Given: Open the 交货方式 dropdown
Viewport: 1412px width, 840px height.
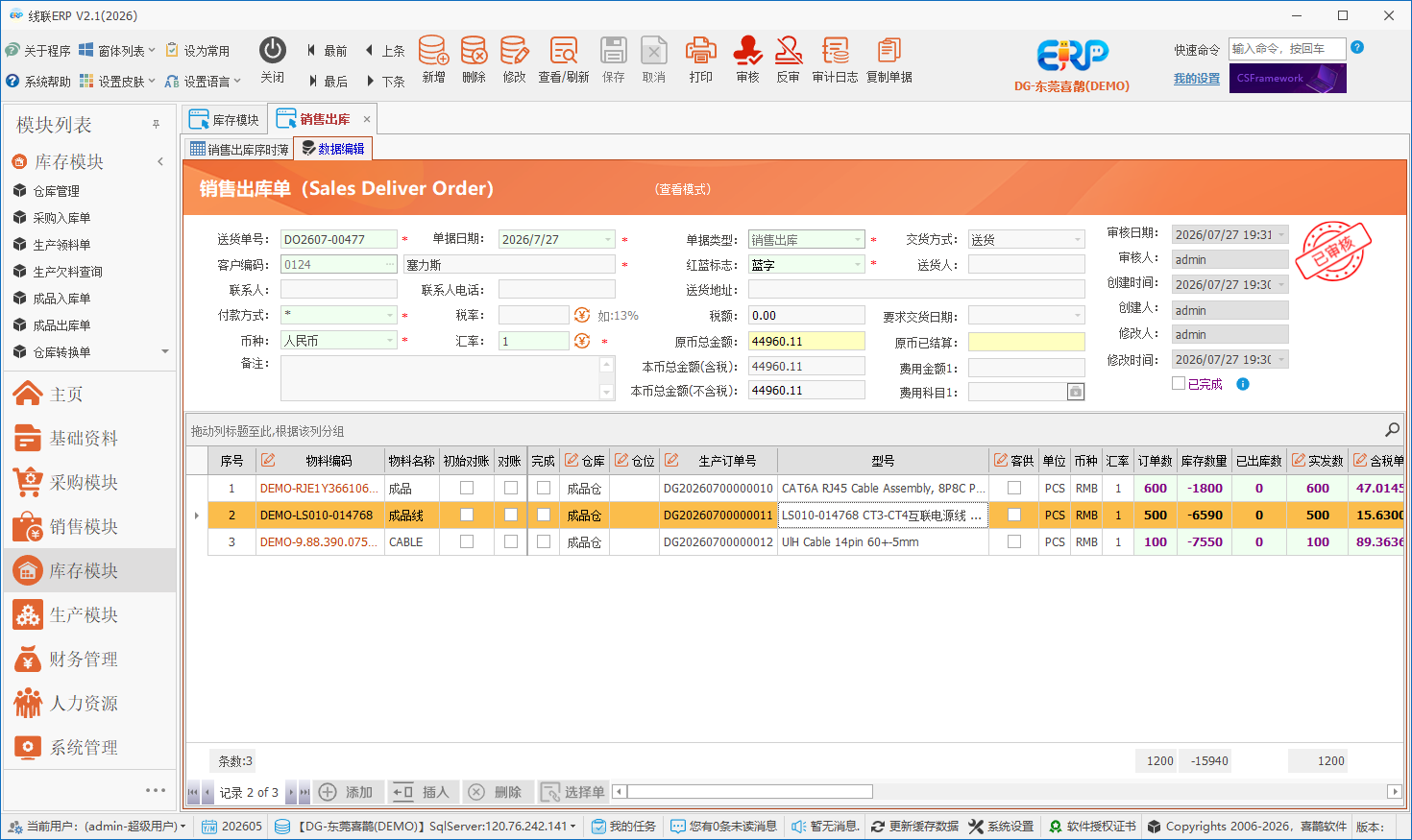Looking at the screenshot, I should point(1078,239).
